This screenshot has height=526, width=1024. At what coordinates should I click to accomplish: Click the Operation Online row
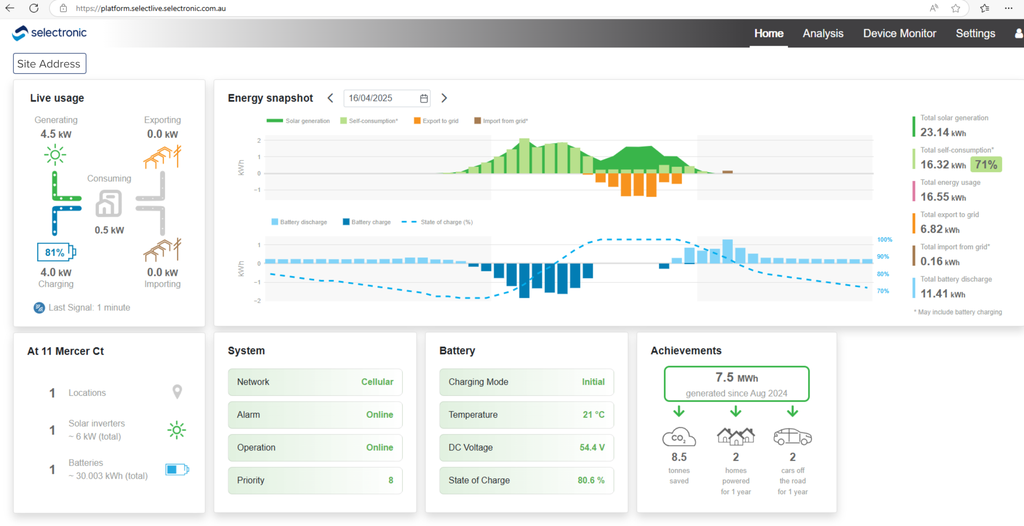coord(315,448)
